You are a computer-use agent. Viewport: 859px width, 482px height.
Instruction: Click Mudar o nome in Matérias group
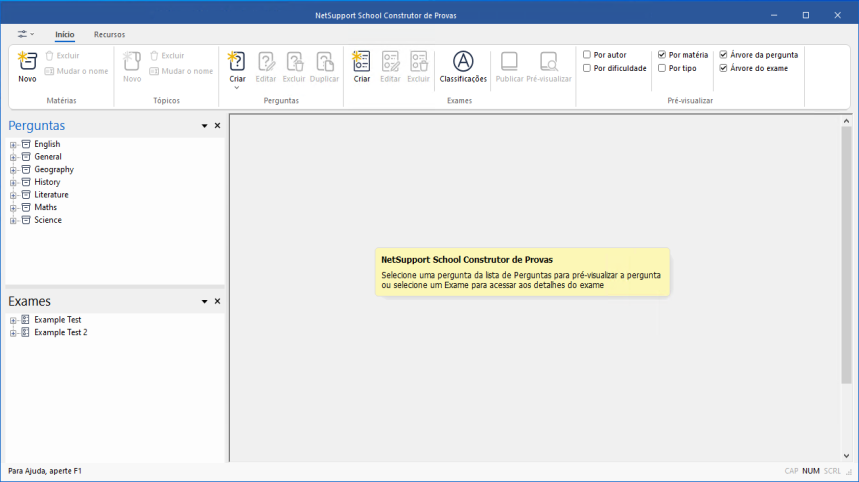76,71
